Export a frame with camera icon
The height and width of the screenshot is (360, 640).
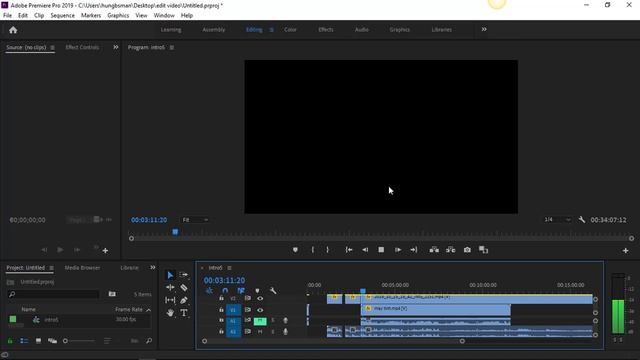[467, 250]
